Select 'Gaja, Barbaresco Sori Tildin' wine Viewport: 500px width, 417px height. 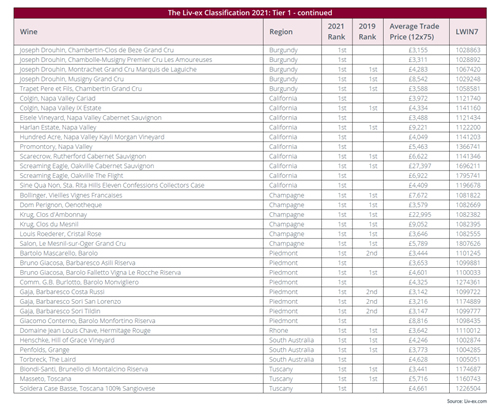[x=60, y=311]
